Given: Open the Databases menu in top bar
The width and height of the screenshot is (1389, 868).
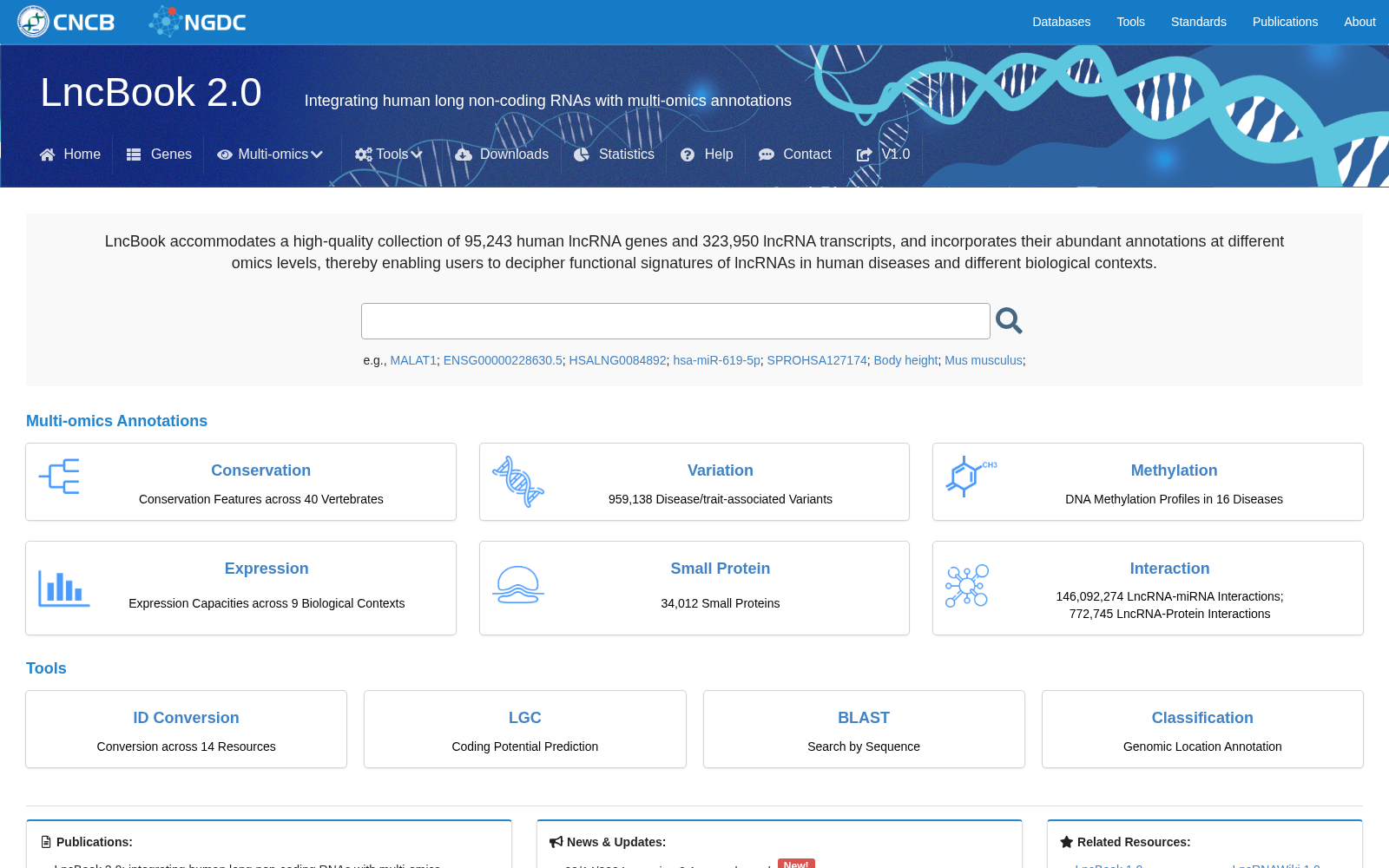Looking at the screenshot, I should click(x=1061, y=22).
